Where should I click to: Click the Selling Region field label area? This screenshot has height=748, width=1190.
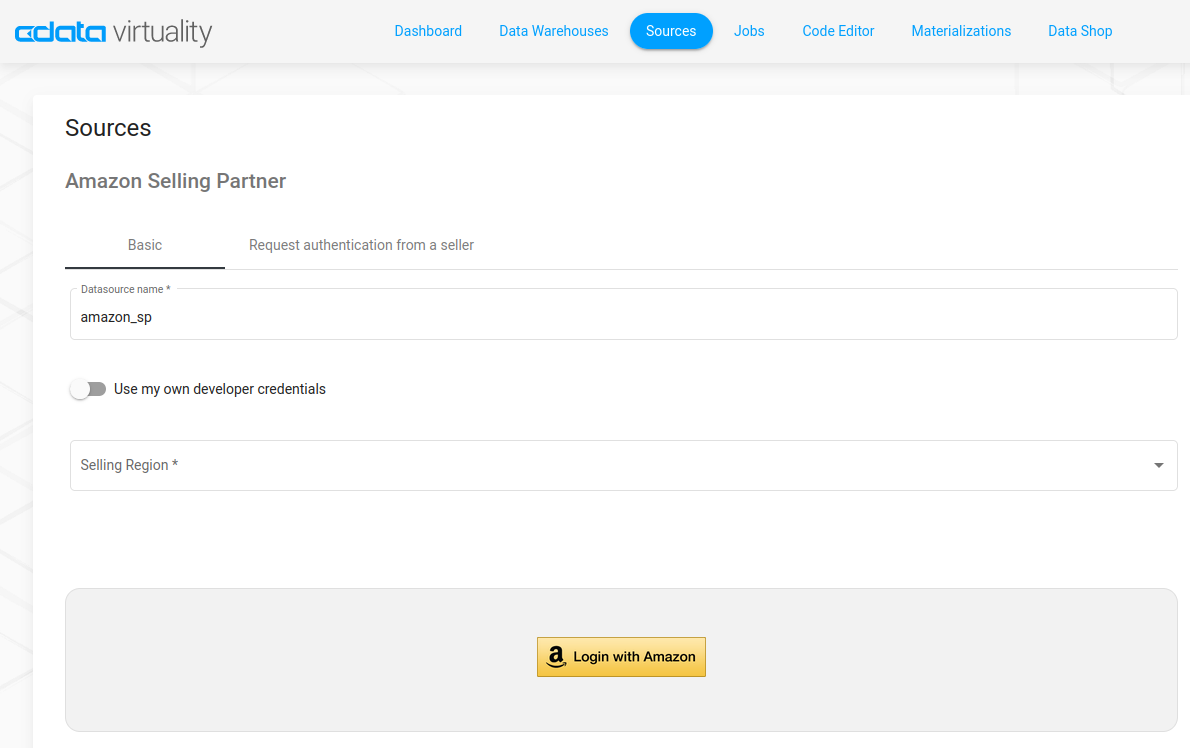point(132,465)
